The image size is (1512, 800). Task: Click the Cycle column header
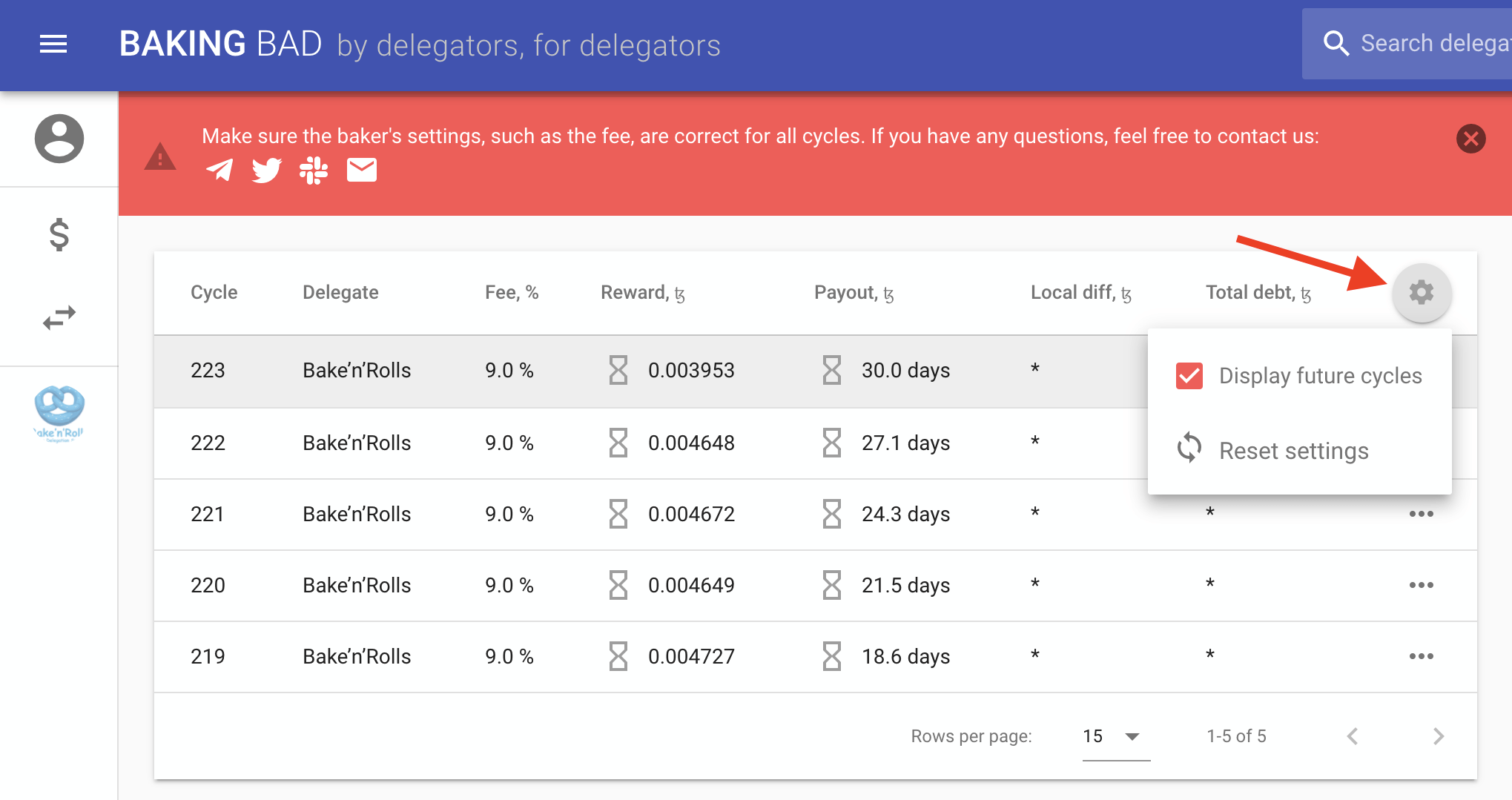tap(214, 292)
